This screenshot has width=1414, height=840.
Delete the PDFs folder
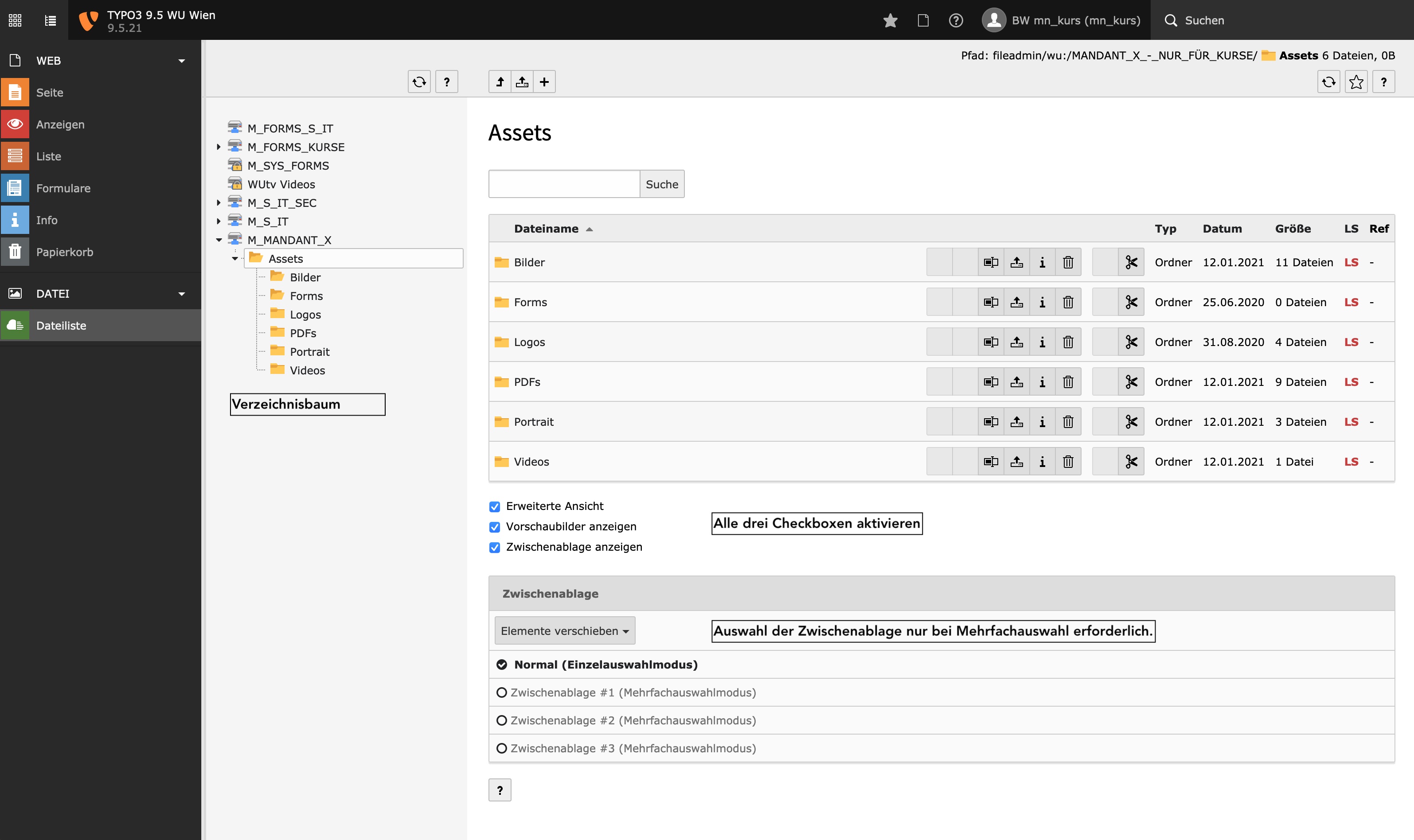click(1068, 382)
